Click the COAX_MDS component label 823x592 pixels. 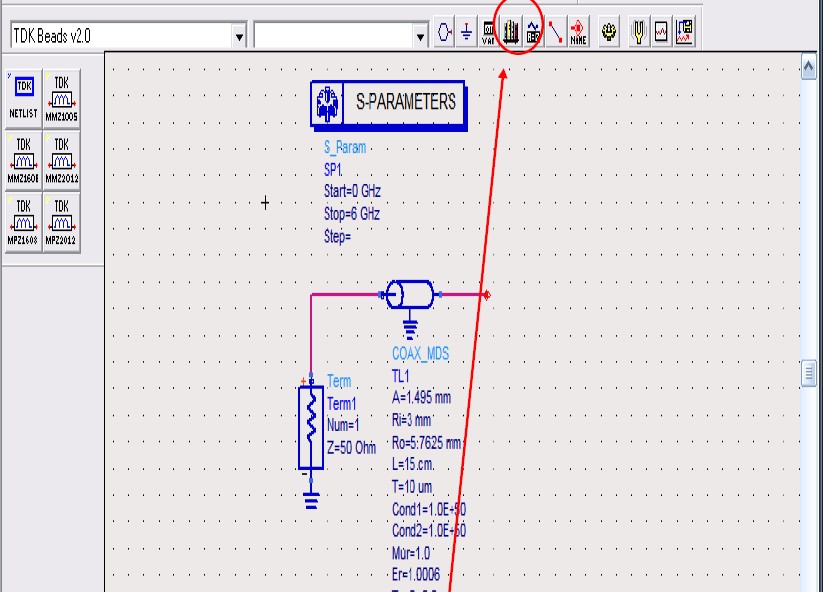point(420,354)
